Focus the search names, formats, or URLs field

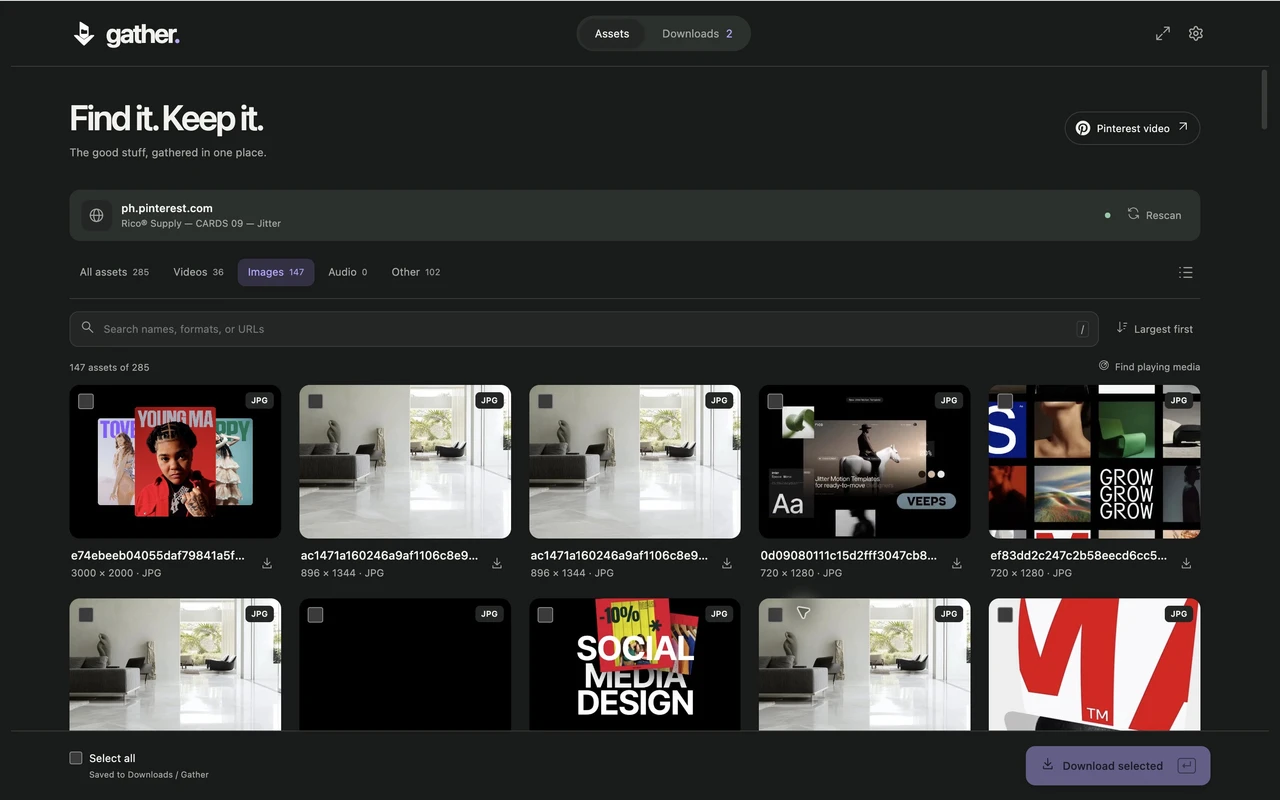pos(584,329)
